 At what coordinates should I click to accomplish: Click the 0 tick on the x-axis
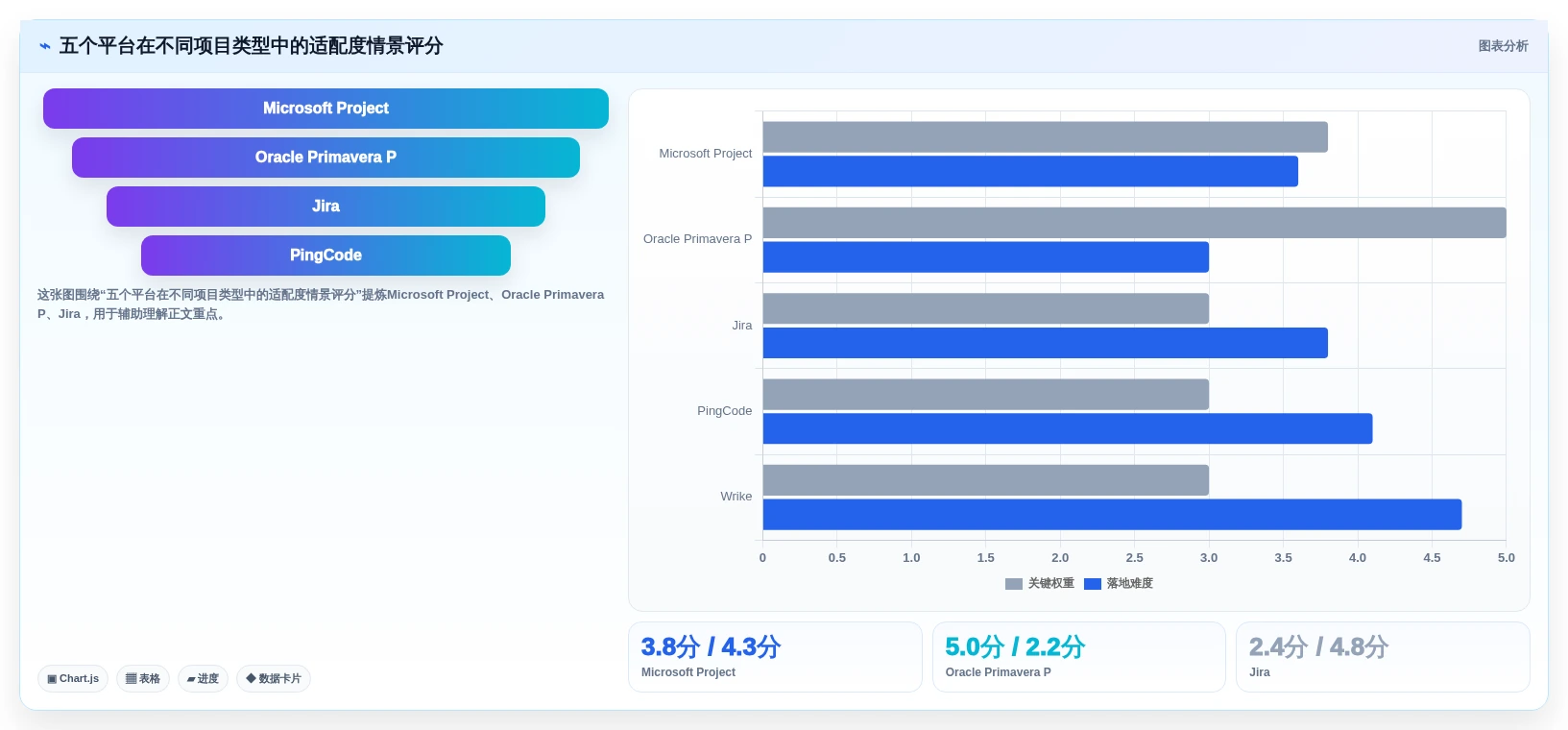click(x=763, y=558)
